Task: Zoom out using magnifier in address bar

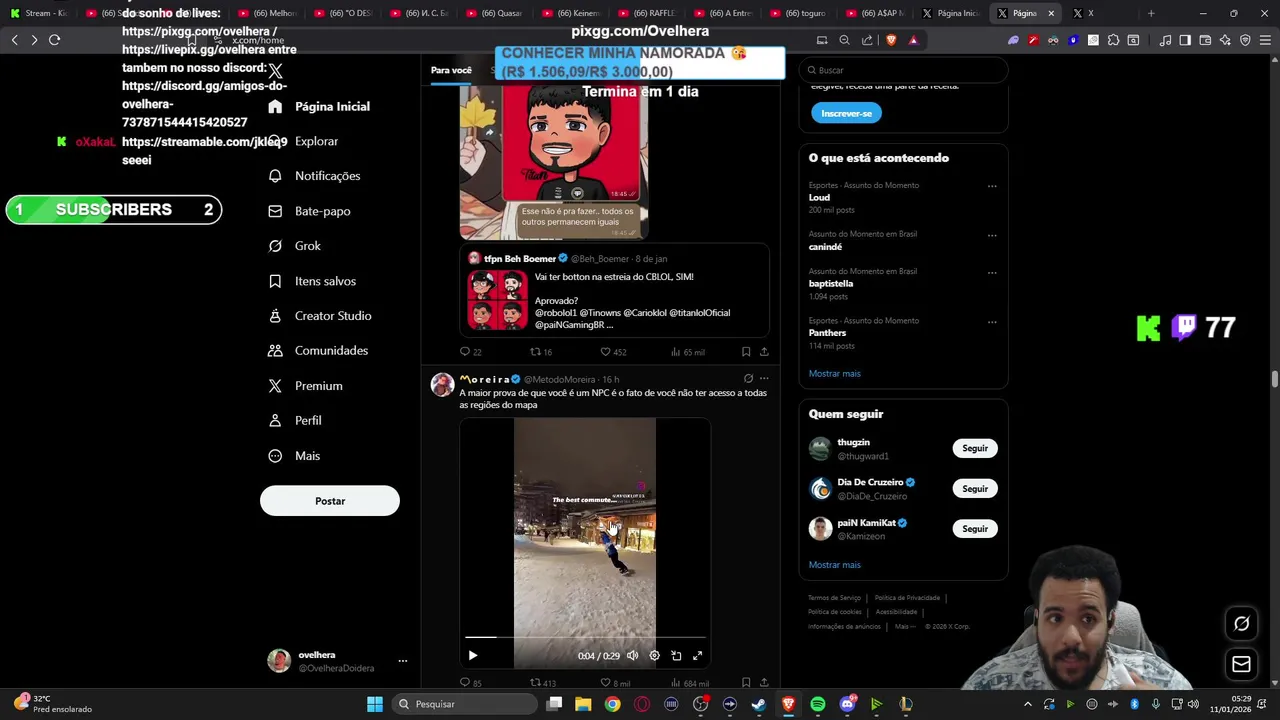Action: click(x=844, y=40)
